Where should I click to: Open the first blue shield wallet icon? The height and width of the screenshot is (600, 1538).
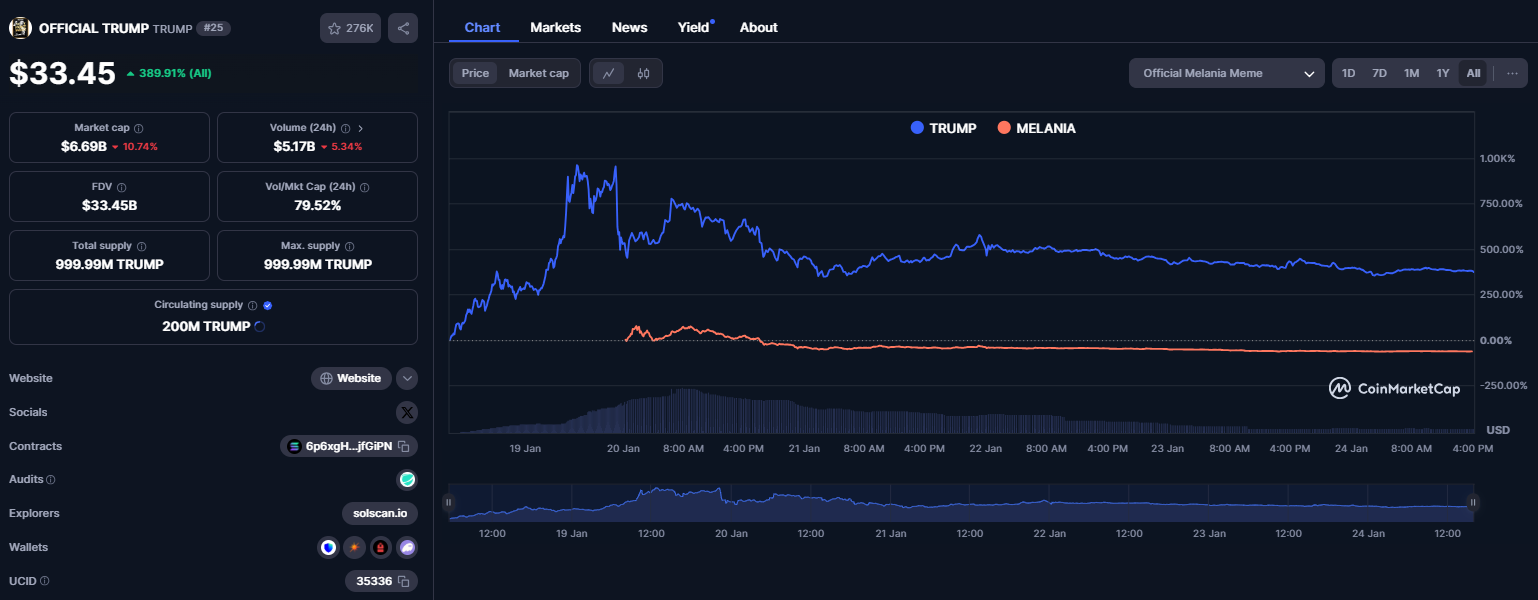click(328, 547)
